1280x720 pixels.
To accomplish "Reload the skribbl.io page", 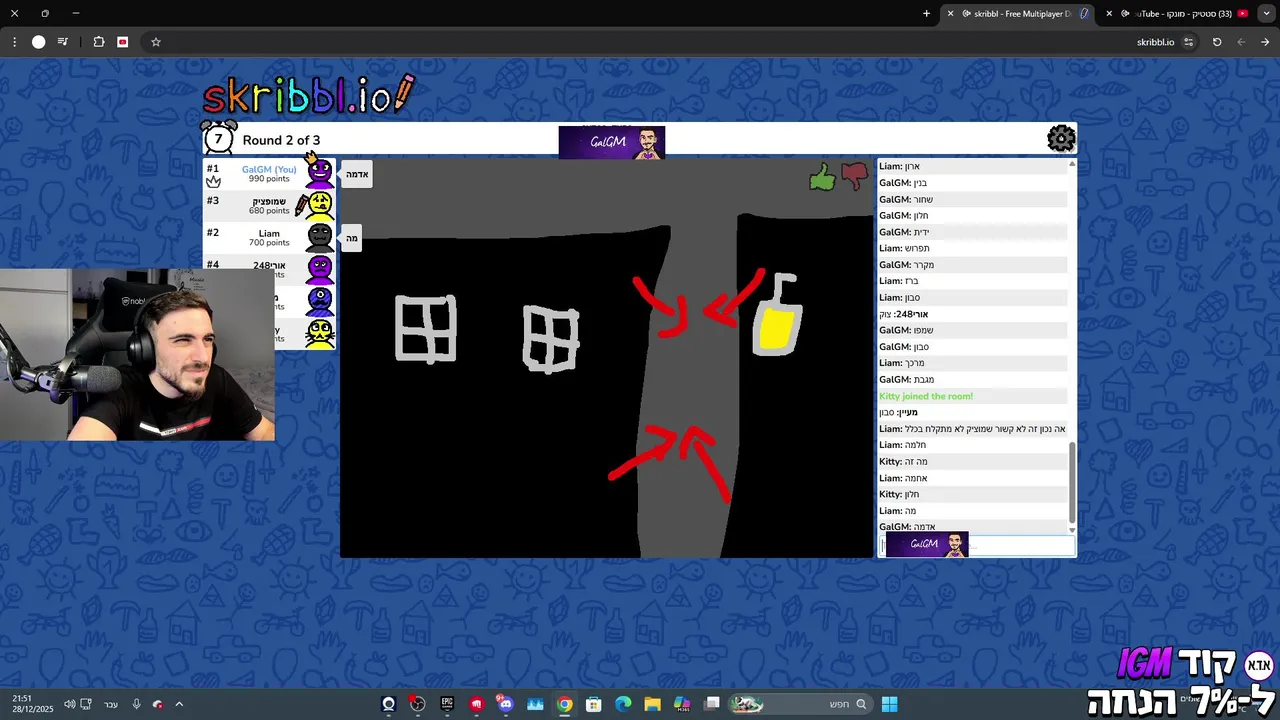I will (1217, 42).
